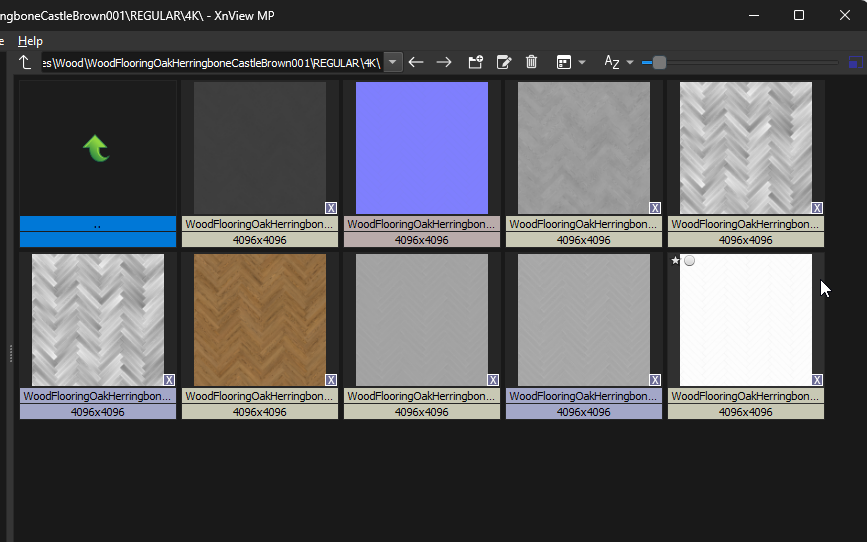867x542 pixels.
Task: Expand the sort options dropdown arrow
Action: click(x=630, y=62)
